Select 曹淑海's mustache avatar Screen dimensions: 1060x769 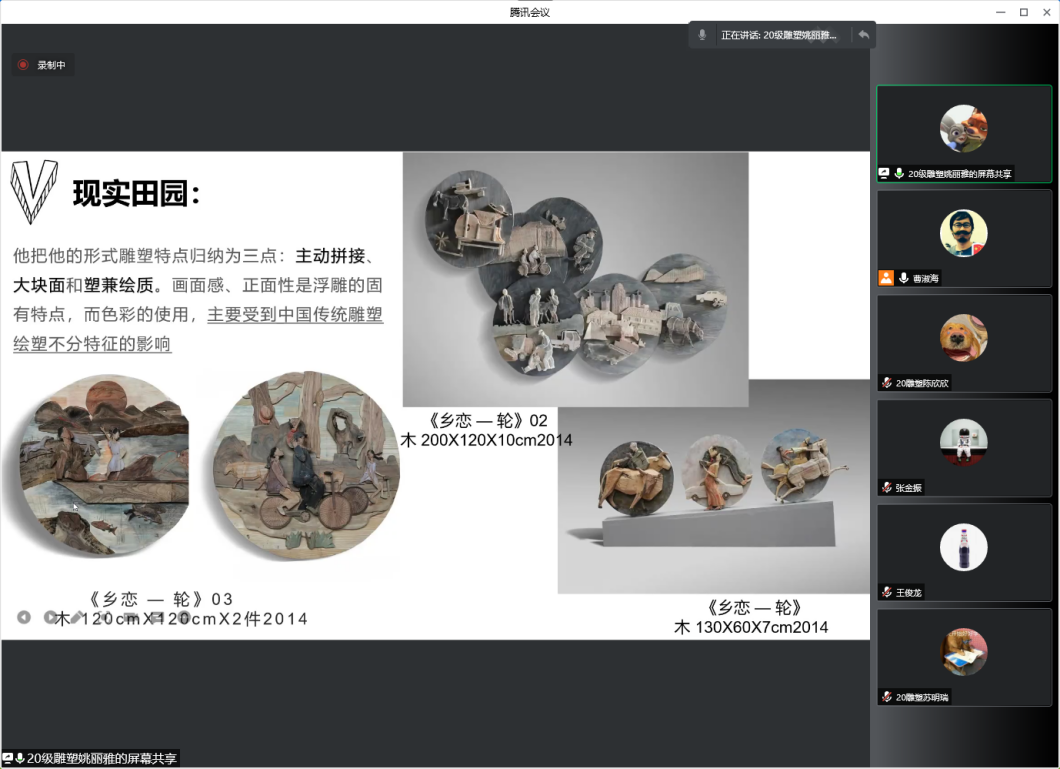(963, 233)
